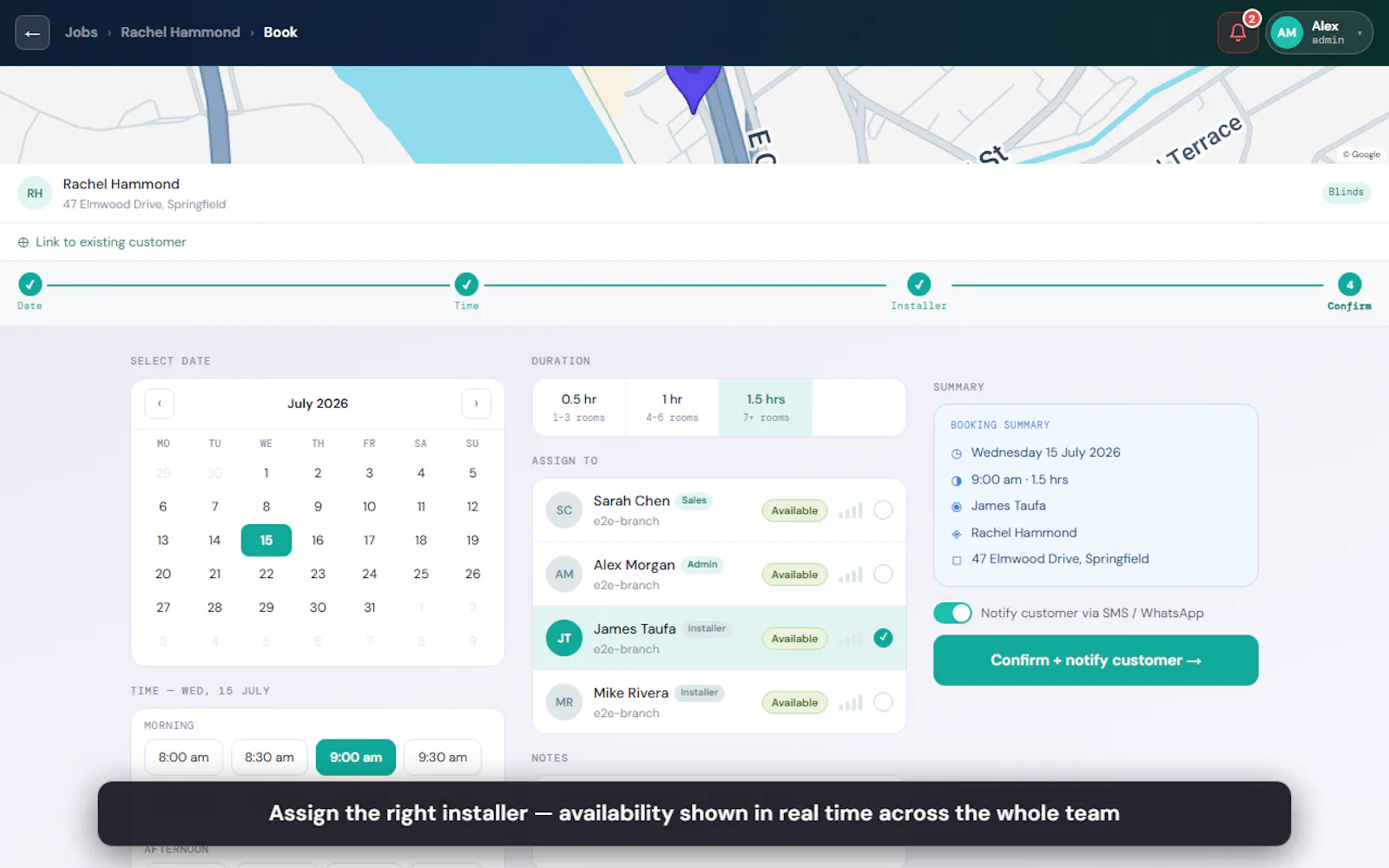
Task: Click Alex Morgan's workload bars icon
Action: [851, 575]
